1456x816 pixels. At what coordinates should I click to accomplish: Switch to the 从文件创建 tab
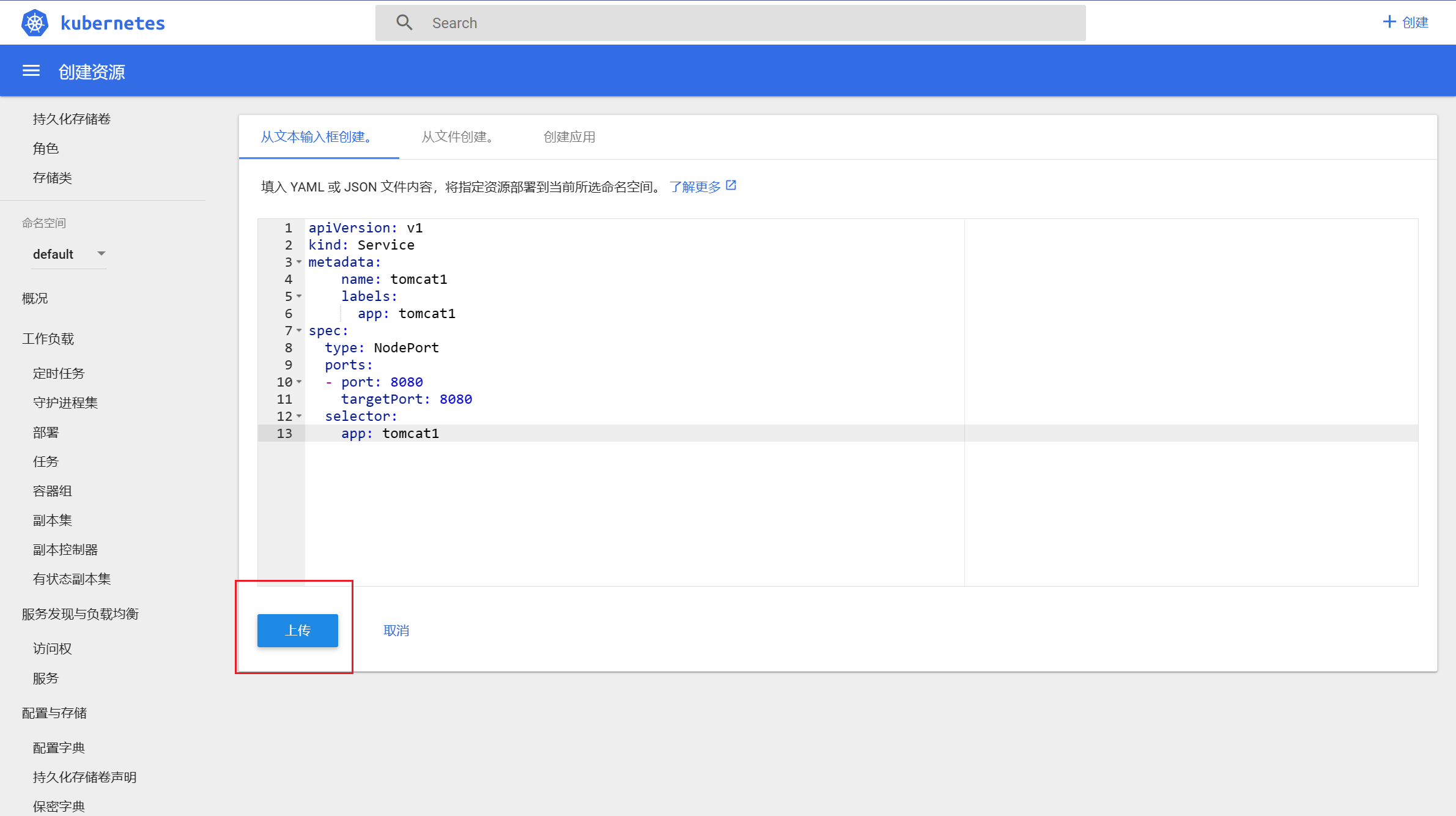(457, 137)
